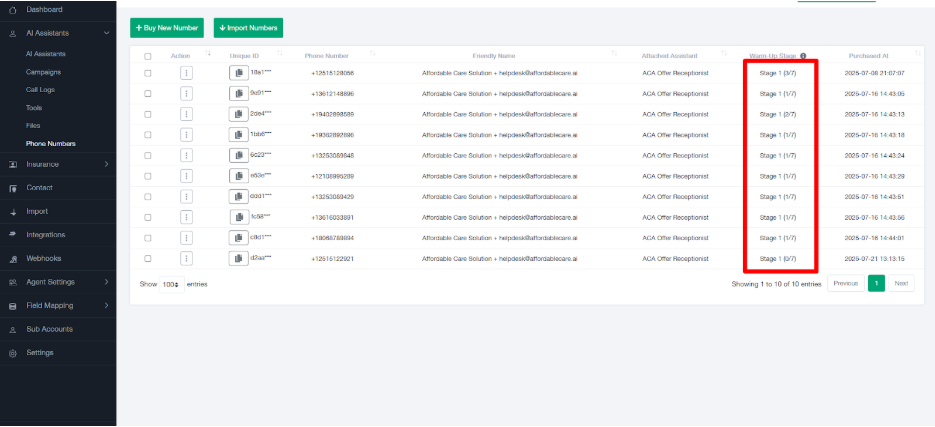Go to Campaigns in the sidebar

tap(43, 72)
